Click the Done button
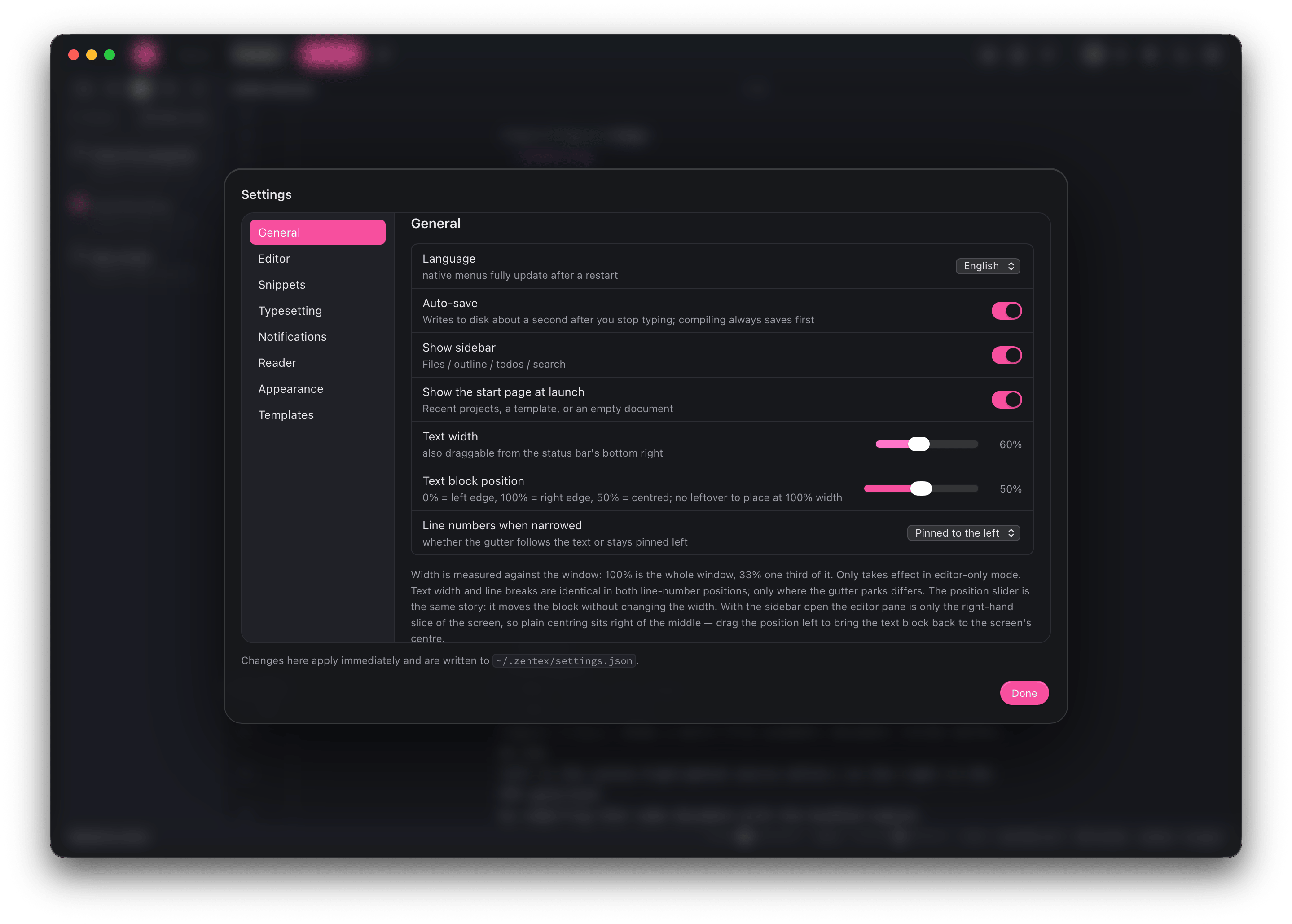Image resolution: width=1292 pixels, height=924 pixels. 1024,692
